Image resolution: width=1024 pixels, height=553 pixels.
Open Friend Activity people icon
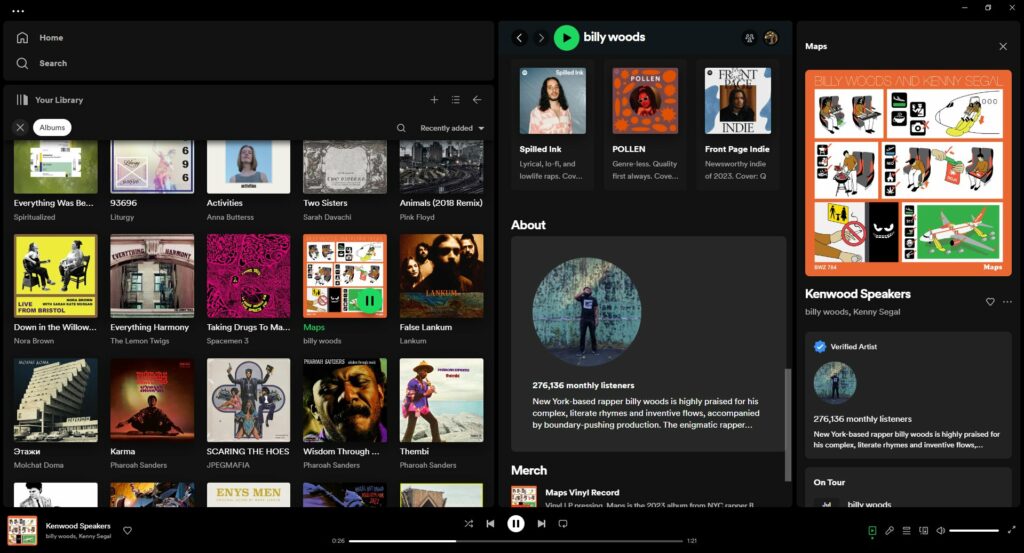click(750, 38)
